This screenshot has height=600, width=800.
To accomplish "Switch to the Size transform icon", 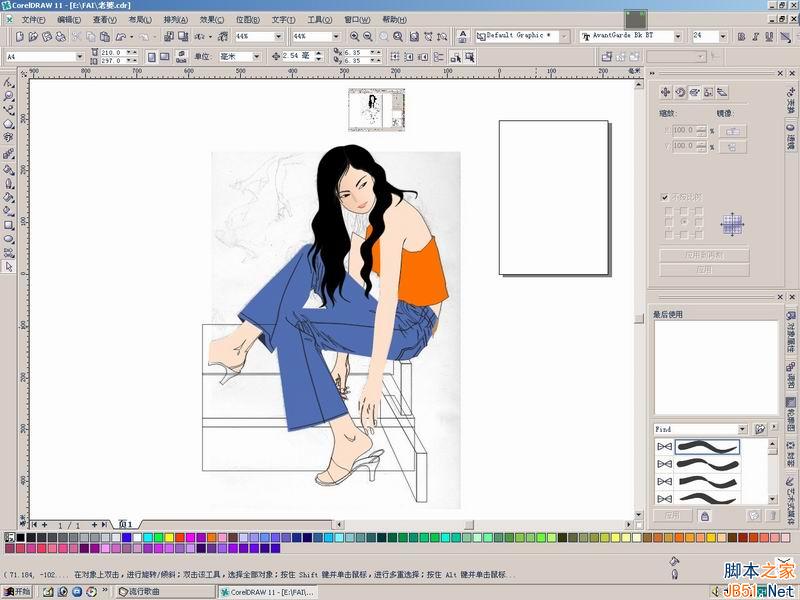I will click(708, 92).
